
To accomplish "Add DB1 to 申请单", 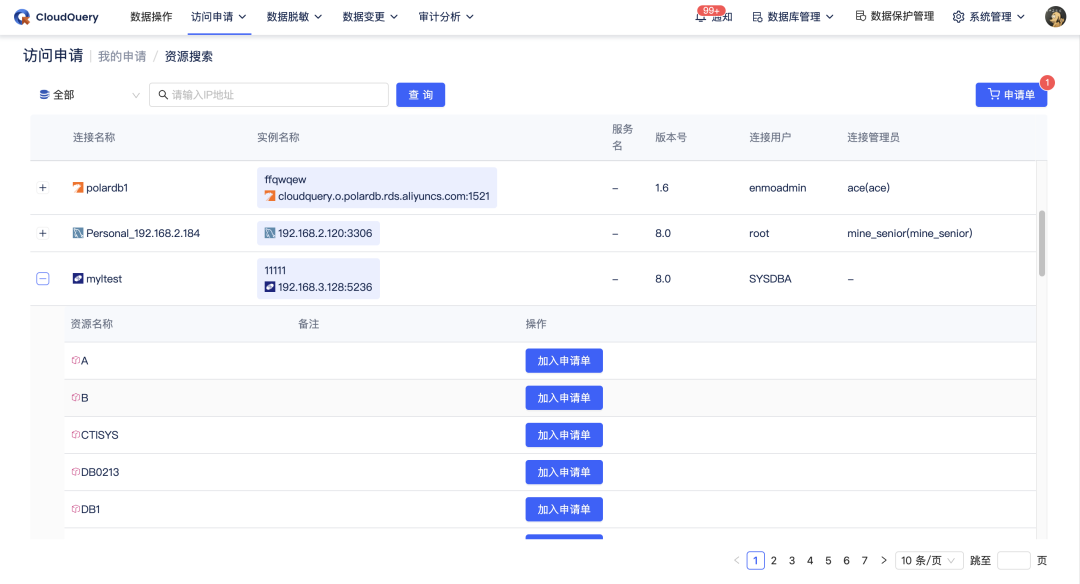I will (x=564, y=509).
